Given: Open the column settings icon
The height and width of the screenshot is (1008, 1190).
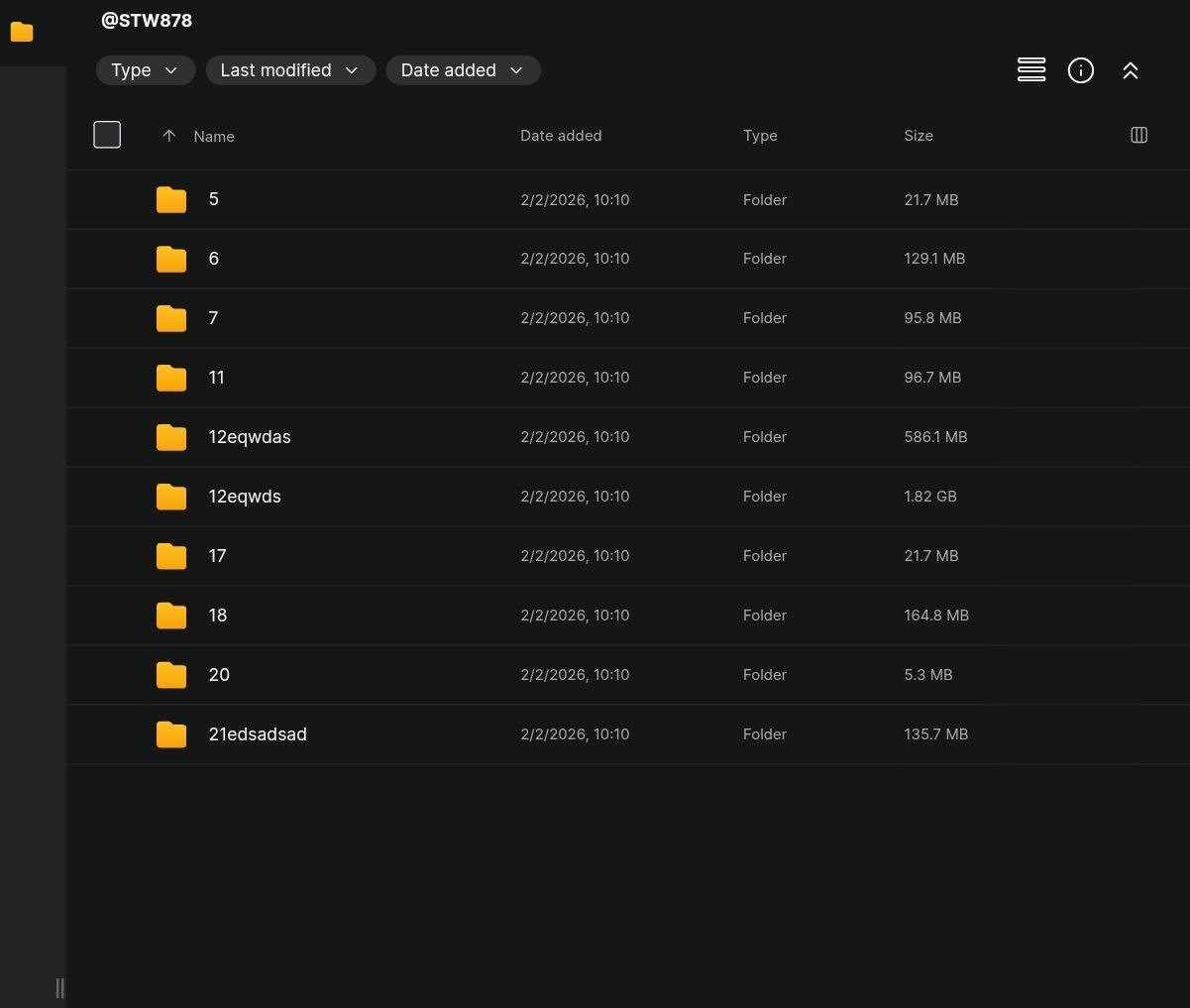Looking at the screenshot, I should pos(1138,135).
